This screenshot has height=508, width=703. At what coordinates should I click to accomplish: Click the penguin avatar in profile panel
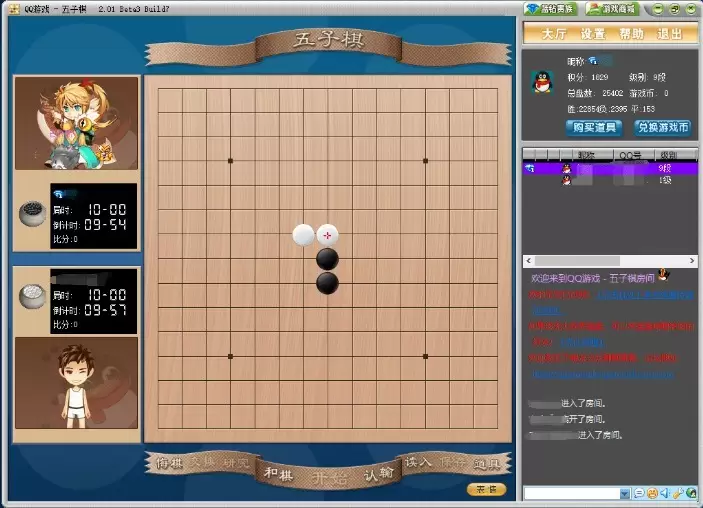click(542, 82)
